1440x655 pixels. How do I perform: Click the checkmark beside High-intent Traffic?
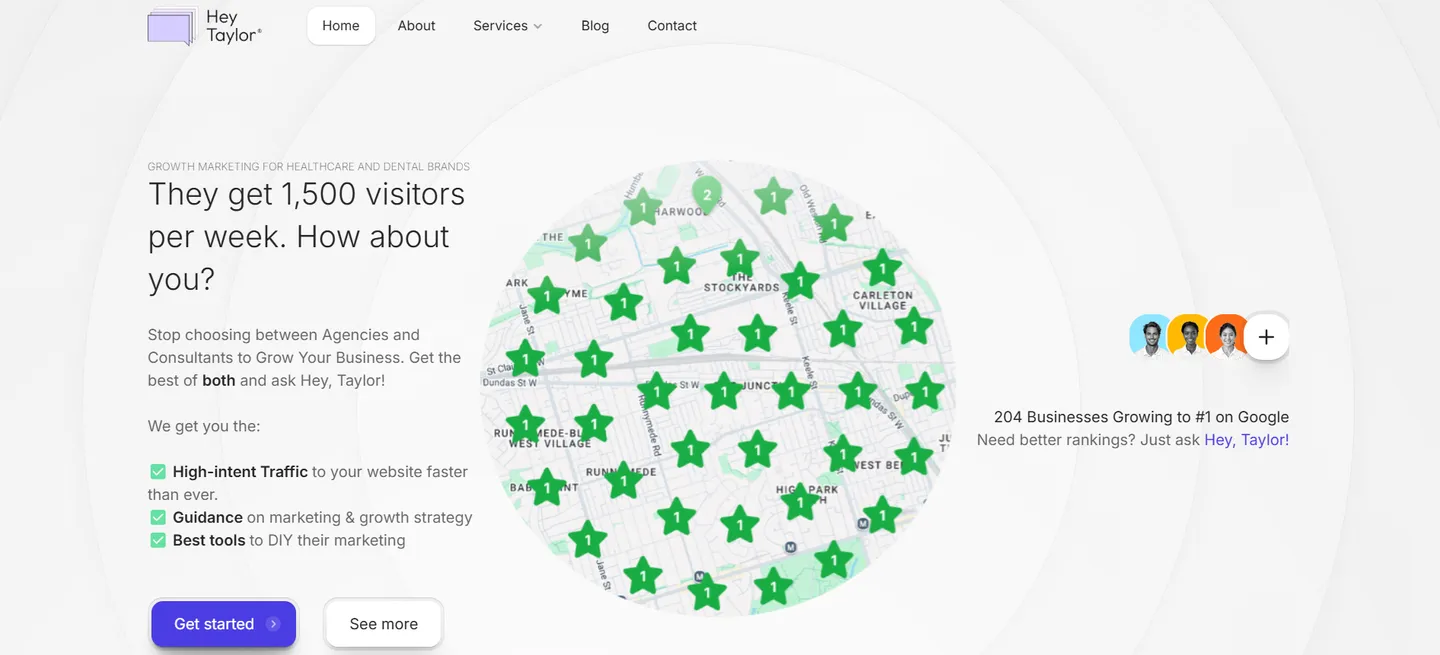point(157,472)
